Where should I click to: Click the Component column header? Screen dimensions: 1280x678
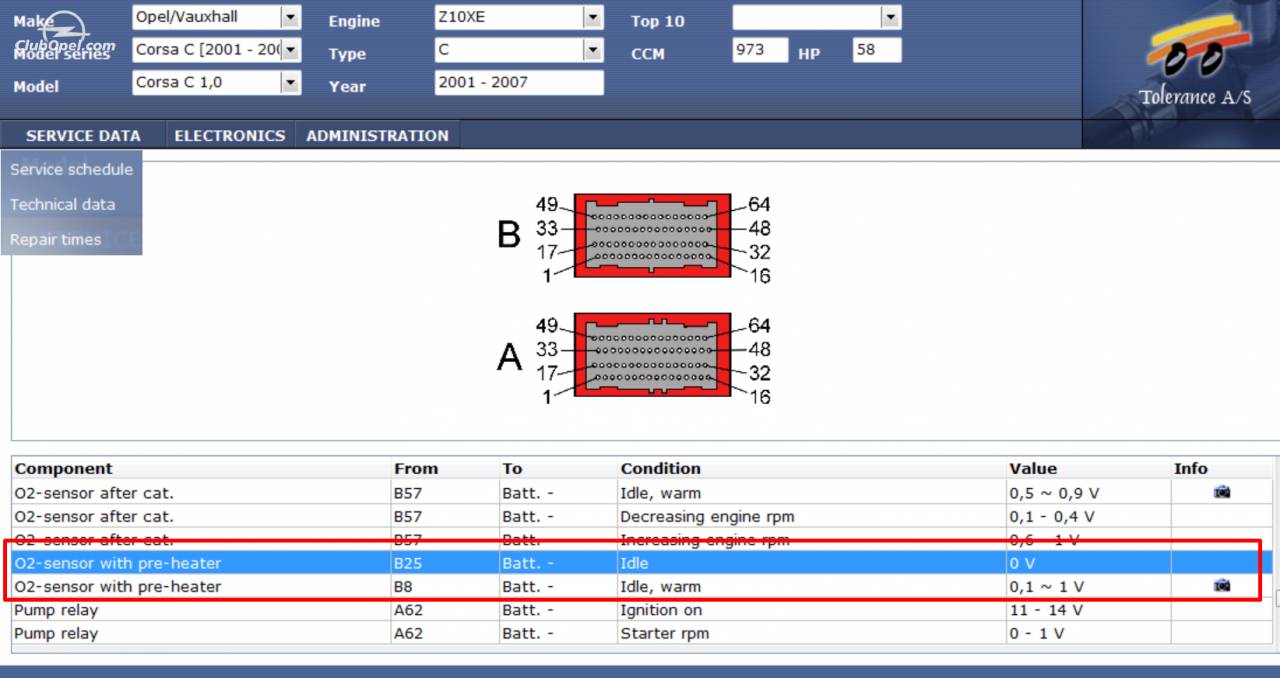(64, 469)
